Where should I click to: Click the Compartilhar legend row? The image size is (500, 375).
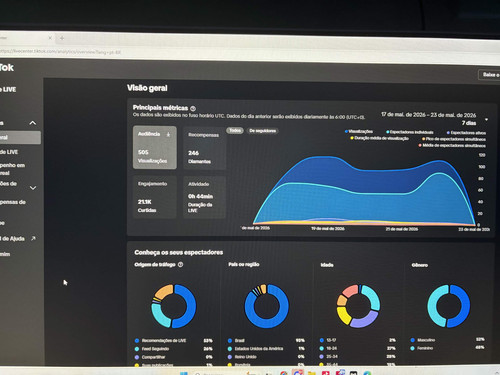[174, 357]
